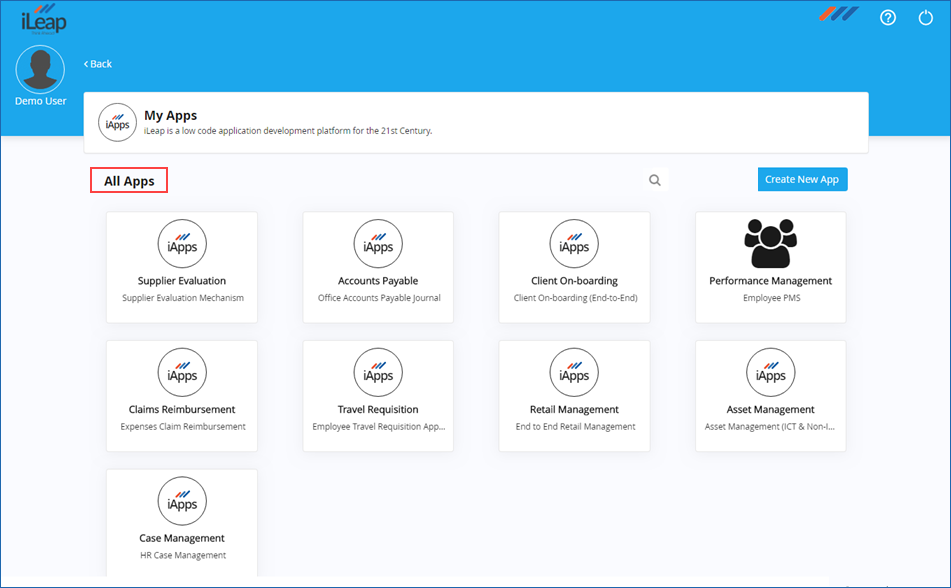Click the All Apps section heading

click(129, 181)
